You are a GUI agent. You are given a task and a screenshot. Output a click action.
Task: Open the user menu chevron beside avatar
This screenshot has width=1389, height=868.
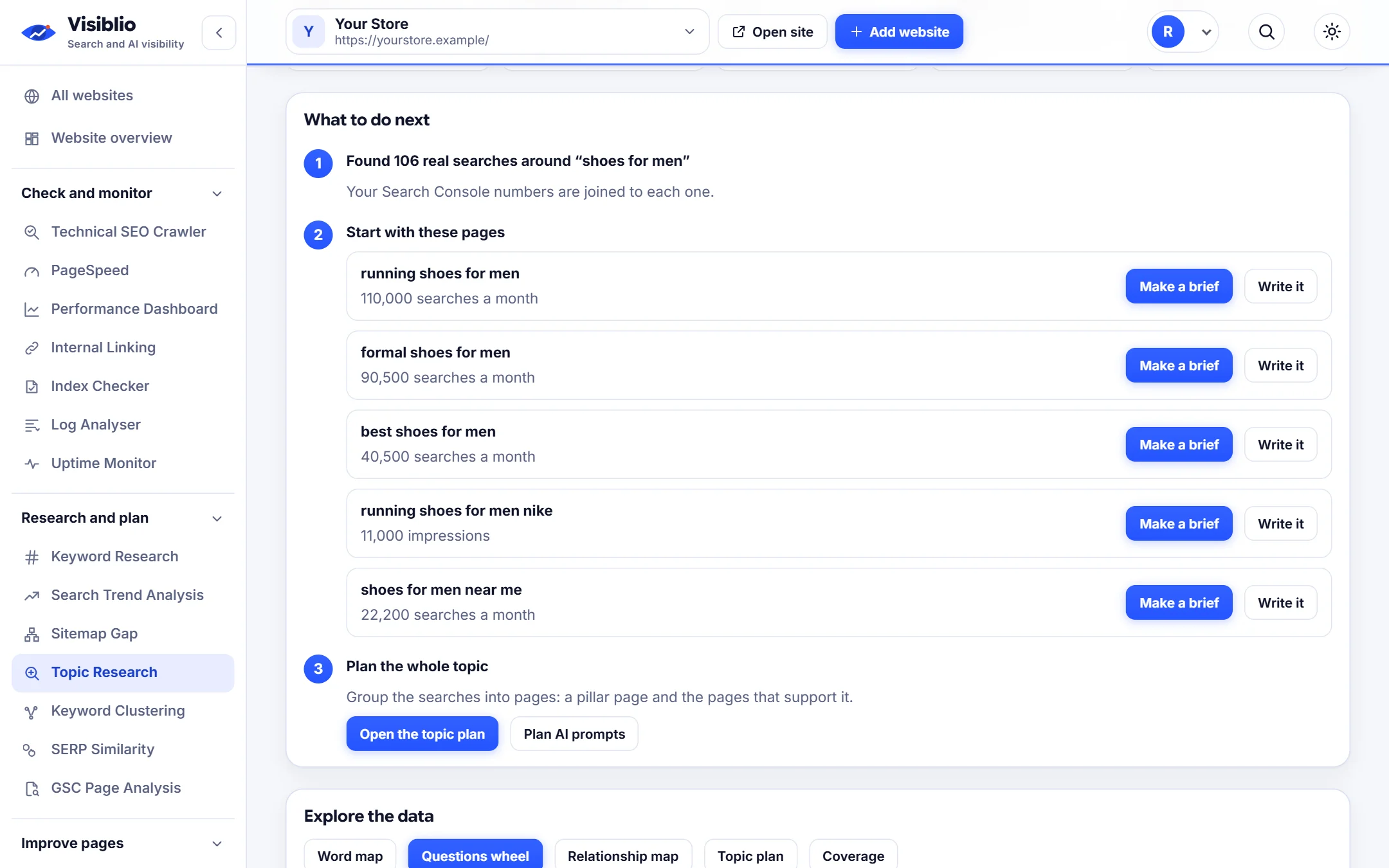coord(1206,32)
